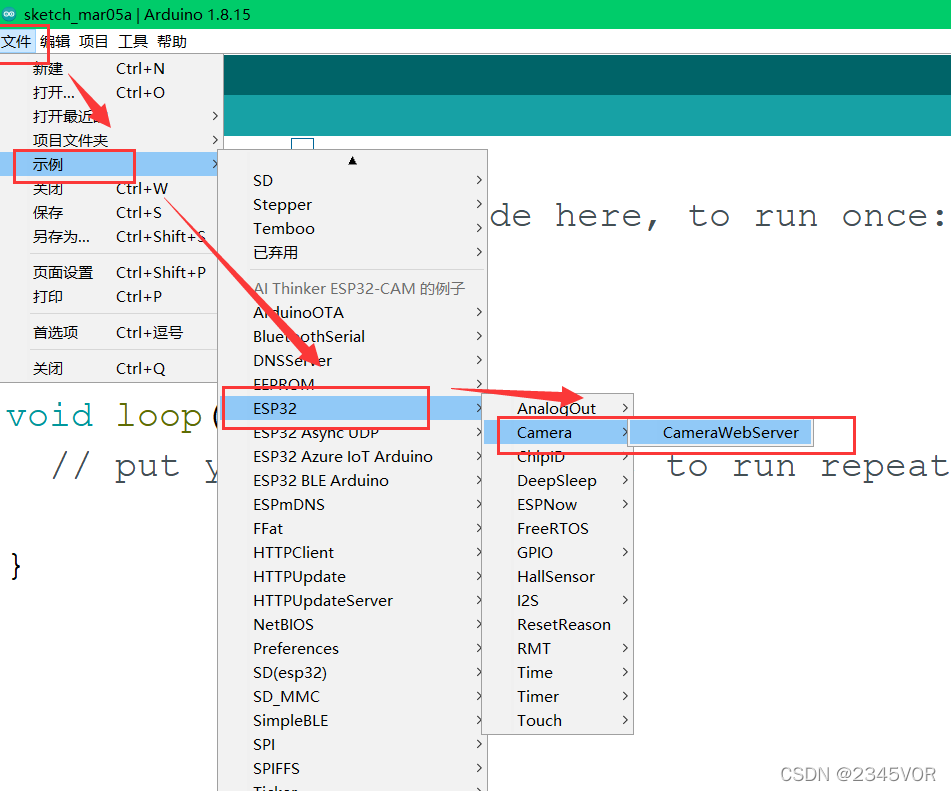Image resolution: width=951 pixels, height=791 pixels.
Task: Expand the Temboo examples submenu
Action: pos(352,228)
